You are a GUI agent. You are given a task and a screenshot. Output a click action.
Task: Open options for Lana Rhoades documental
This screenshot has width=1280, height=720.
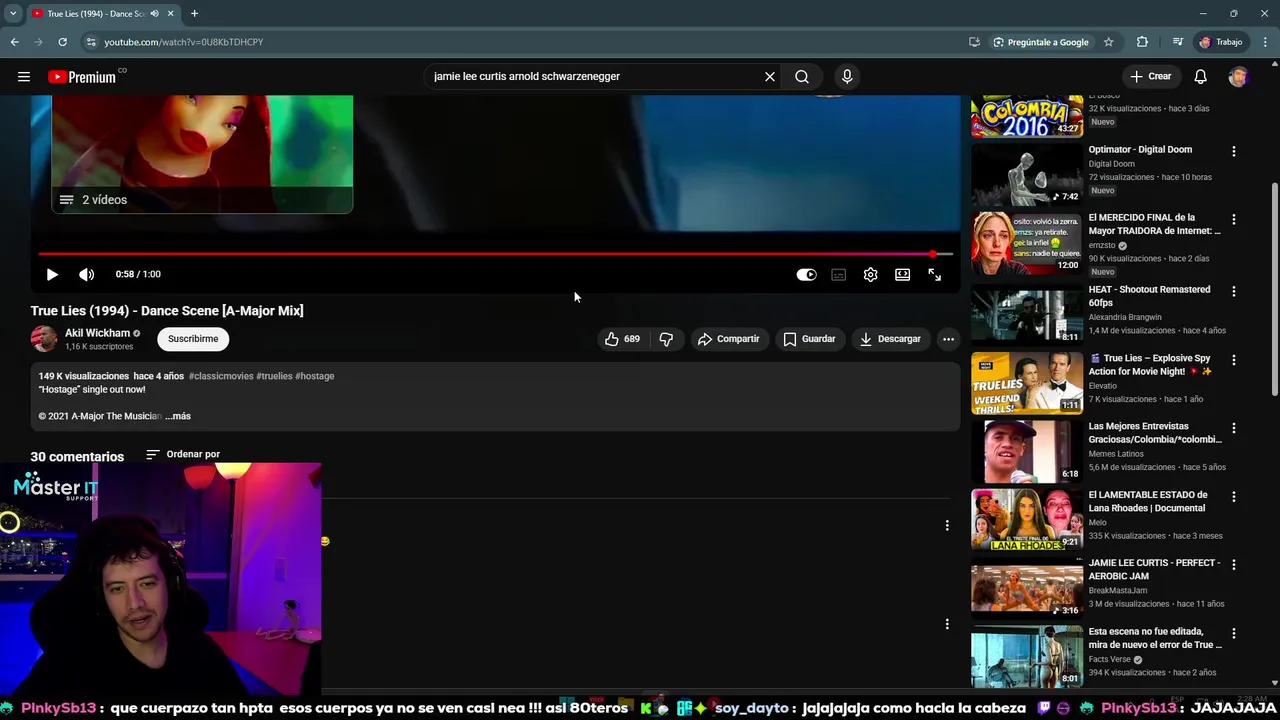(1234, 496)
